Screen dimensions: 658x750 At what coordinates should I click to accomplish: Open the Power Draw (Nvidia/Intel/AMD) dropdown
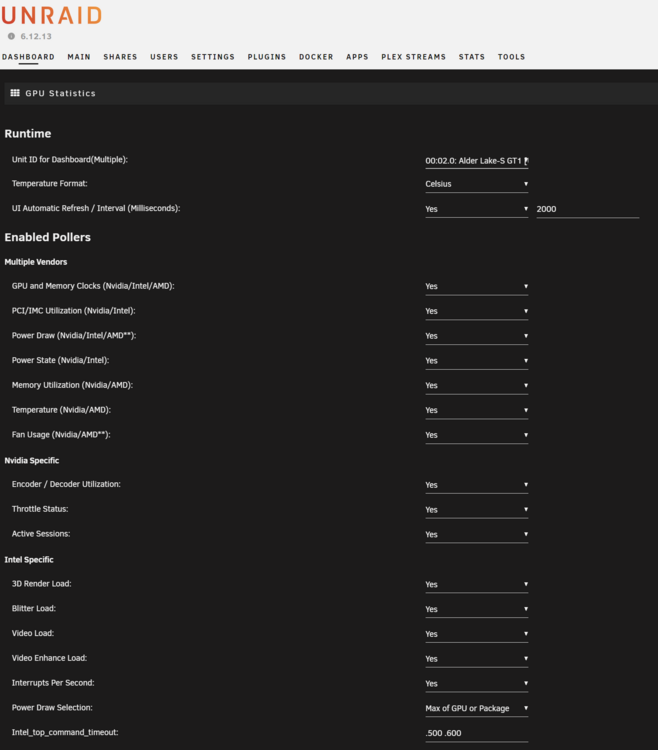(477, 336)
